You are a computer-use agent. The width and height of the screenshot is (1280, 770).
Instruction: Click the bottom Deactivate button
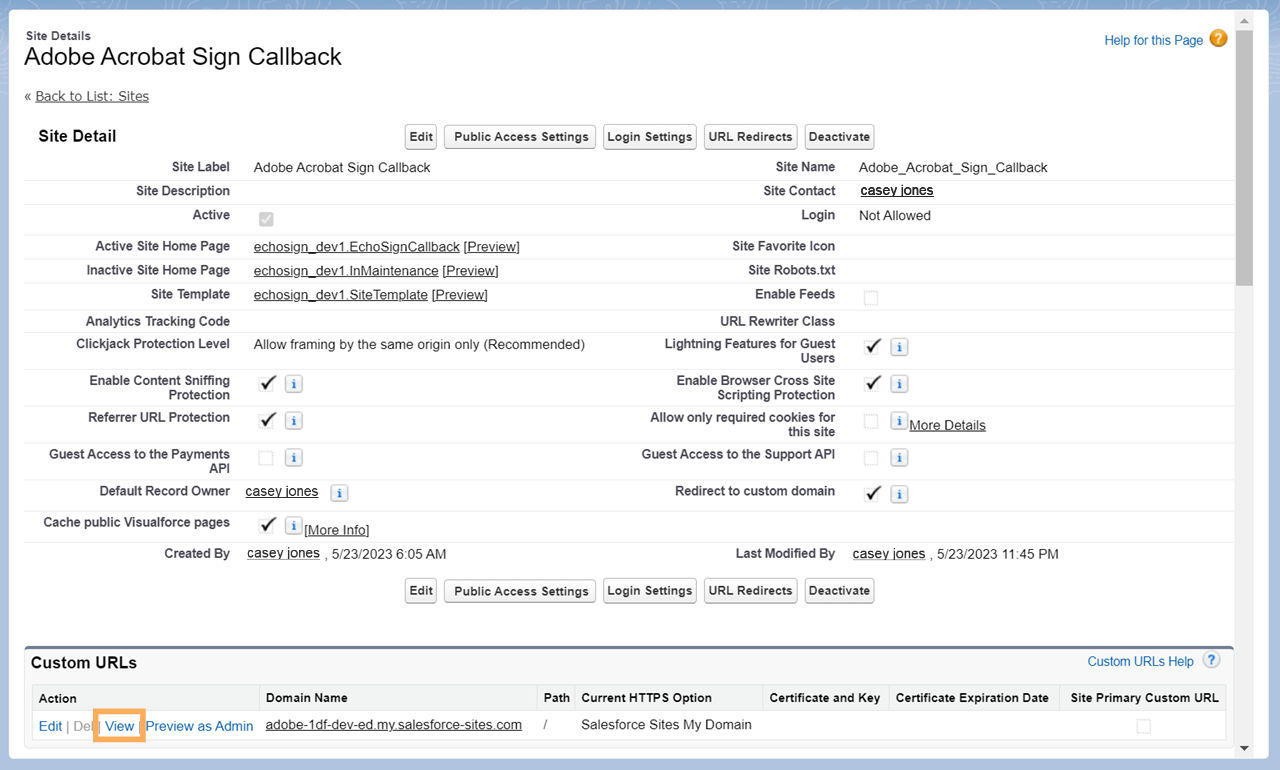click(839, 591)
